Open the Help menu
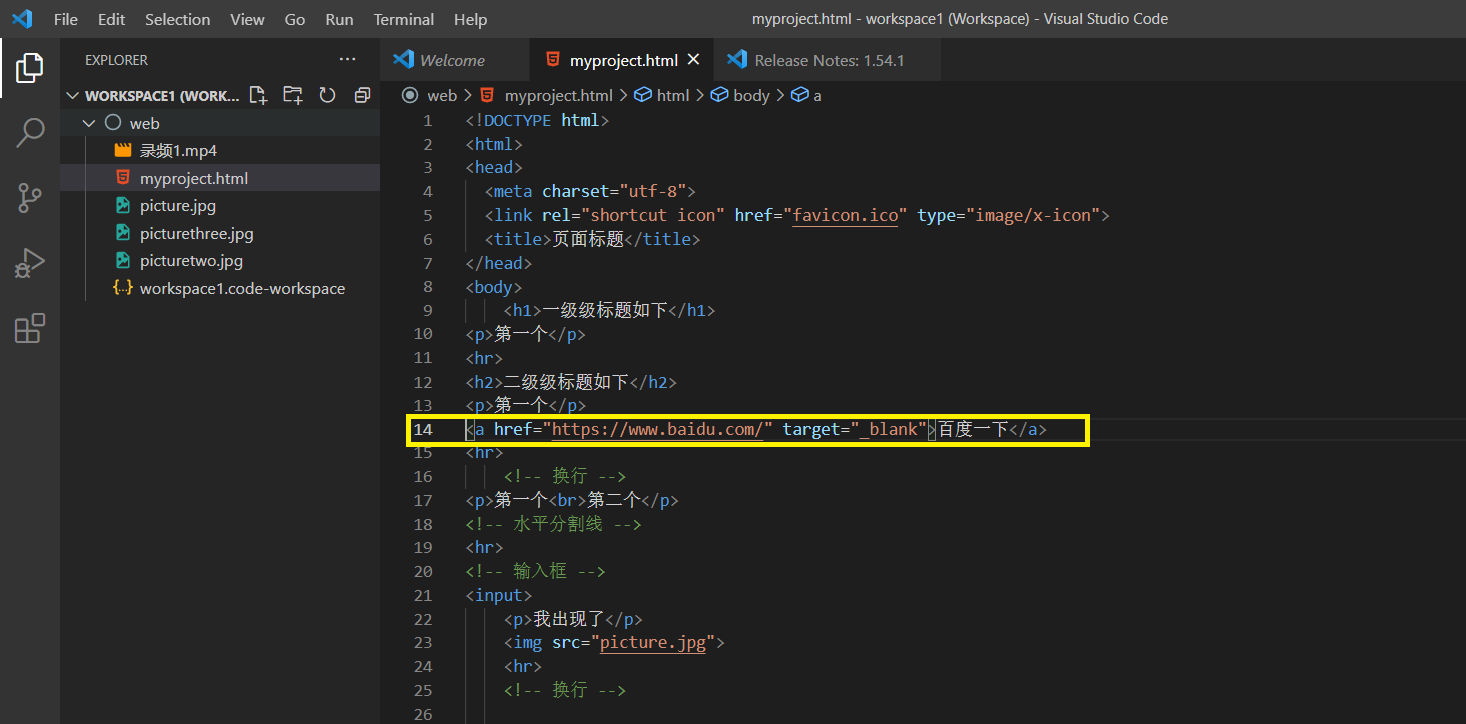This screenshot has height=724, width=1466. (x=471, y=19)
